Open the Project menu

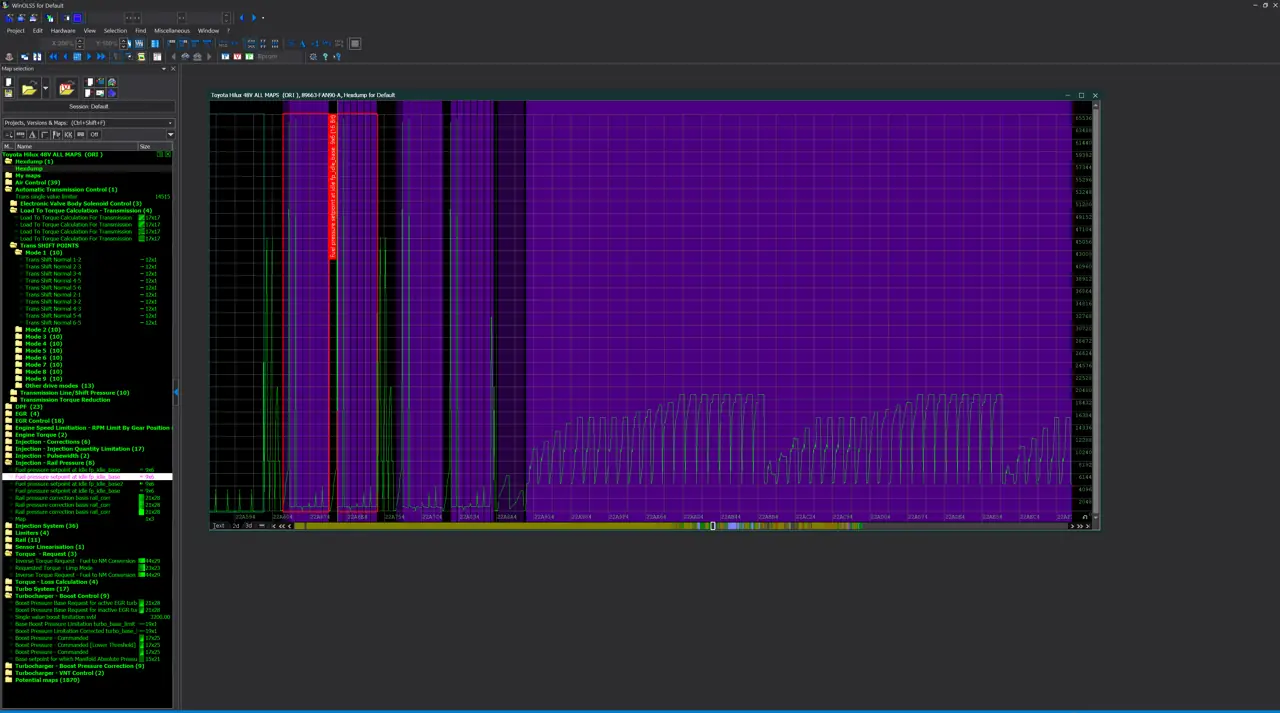16,31
